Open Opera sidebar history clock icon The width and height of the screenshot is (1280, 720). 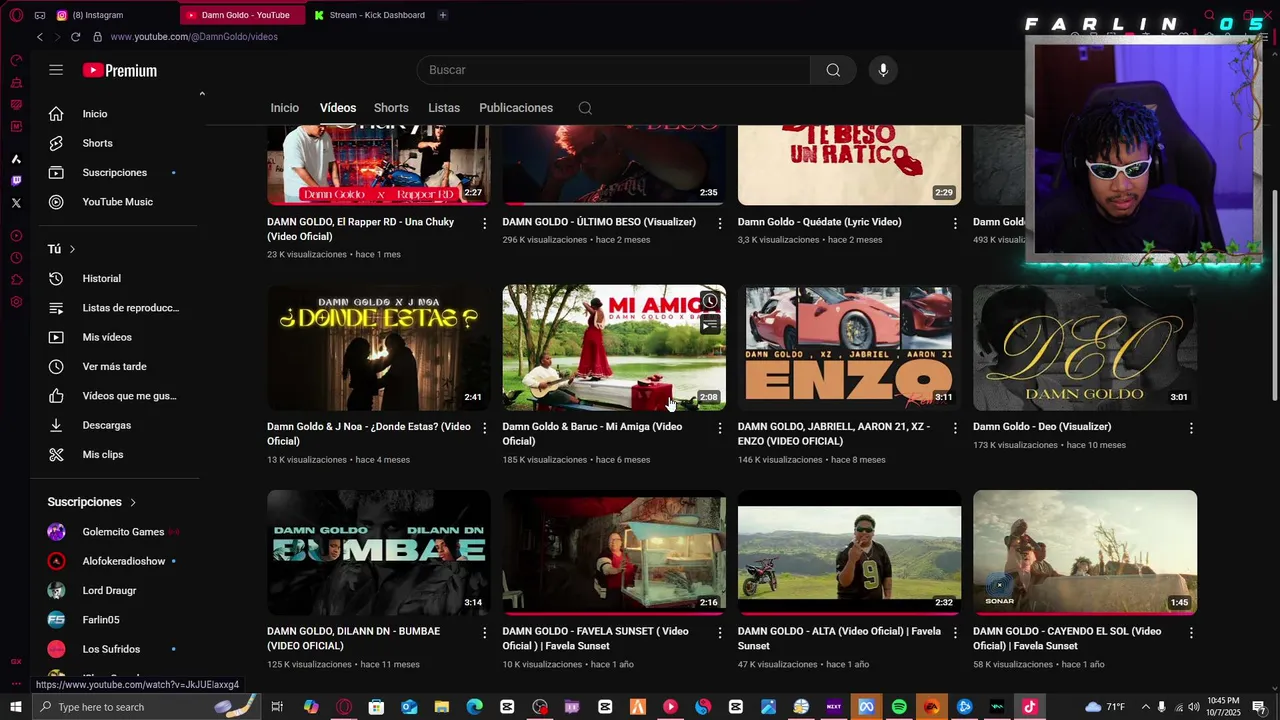[16, 258]
